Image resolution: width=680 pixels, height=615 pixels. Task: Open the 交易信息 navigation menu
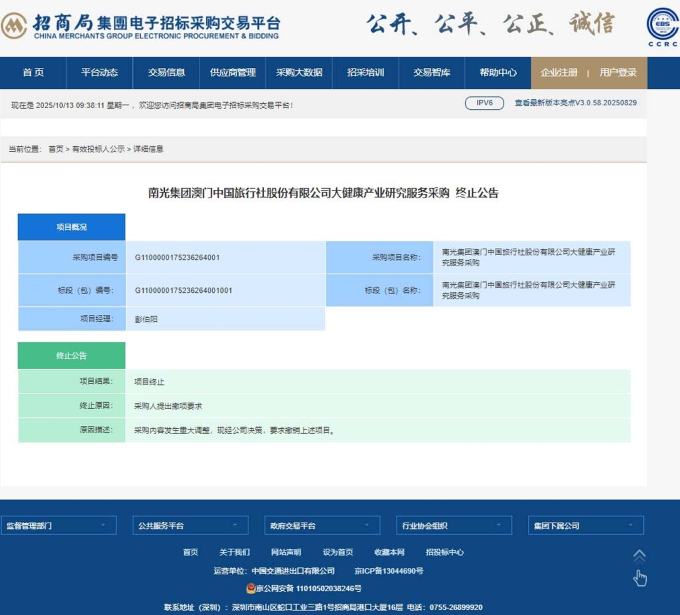[x=166, y=72]
